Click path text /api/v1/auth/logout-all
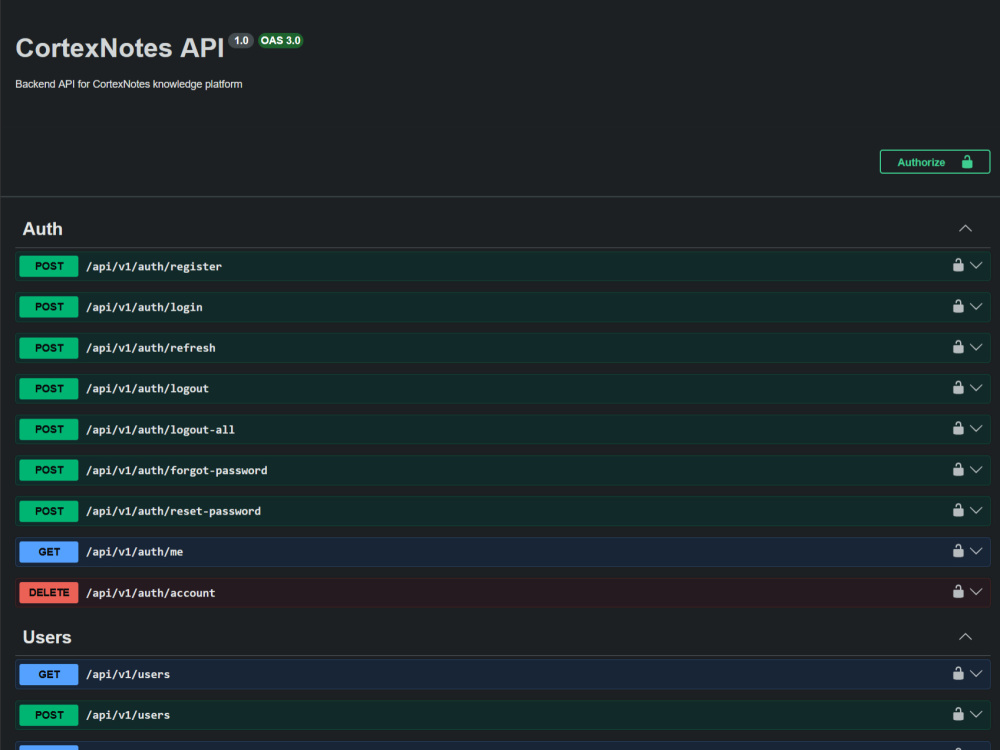 pyautogui.click(x=160, y=429)
